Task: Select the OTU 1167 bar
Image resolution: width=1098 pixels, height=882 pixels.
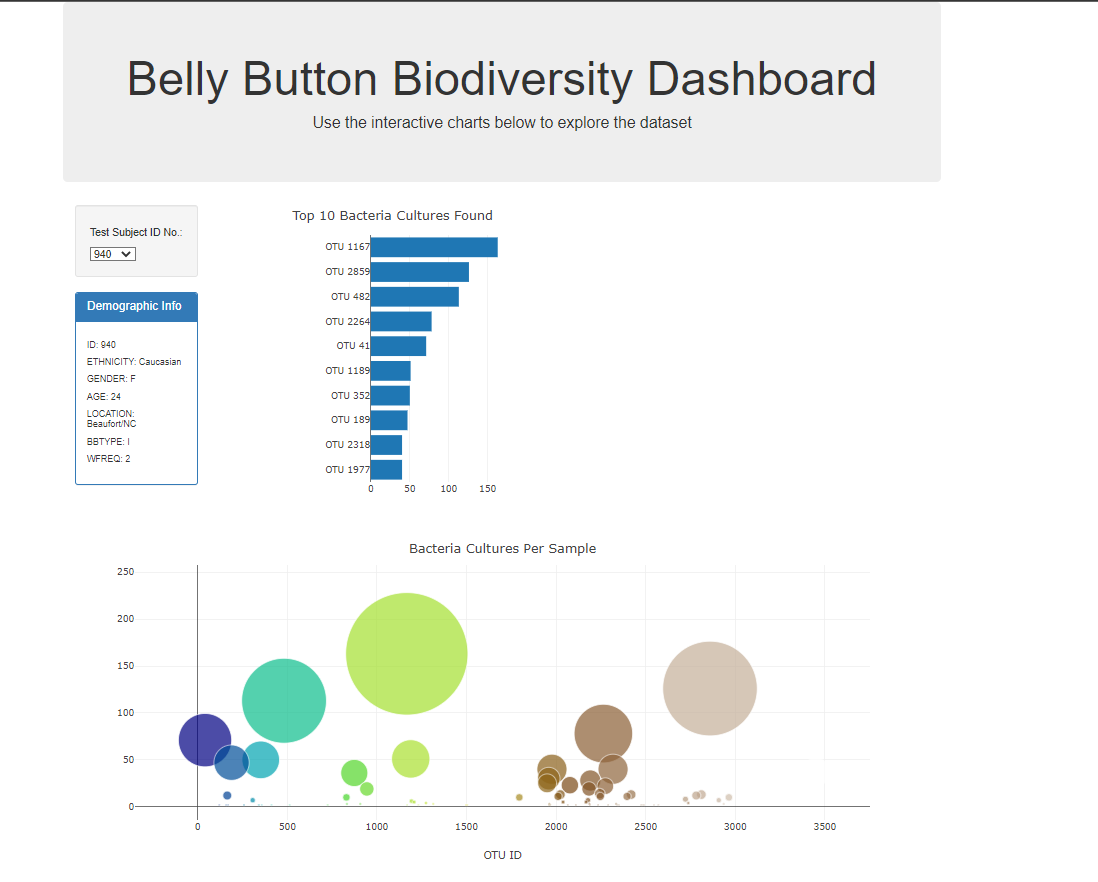Action: click(433, 246)
